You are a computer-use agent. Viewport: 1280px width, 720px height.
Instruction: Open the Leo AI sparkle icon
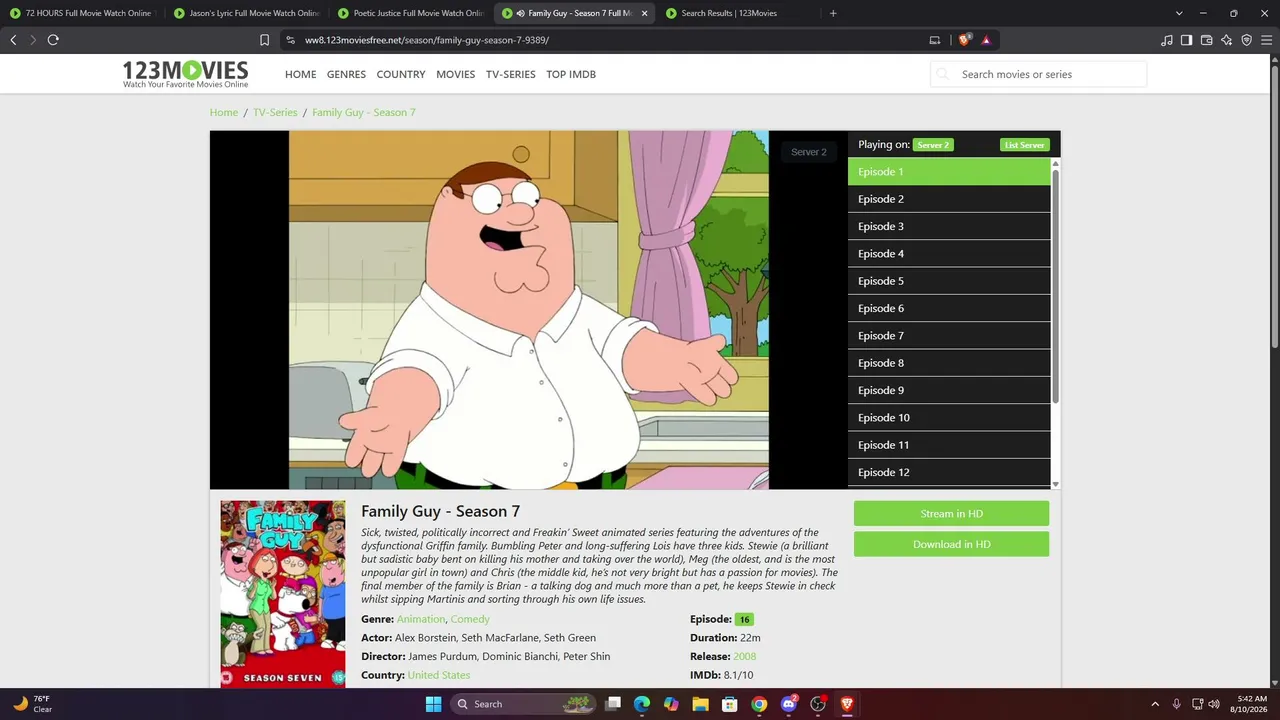1226,40
